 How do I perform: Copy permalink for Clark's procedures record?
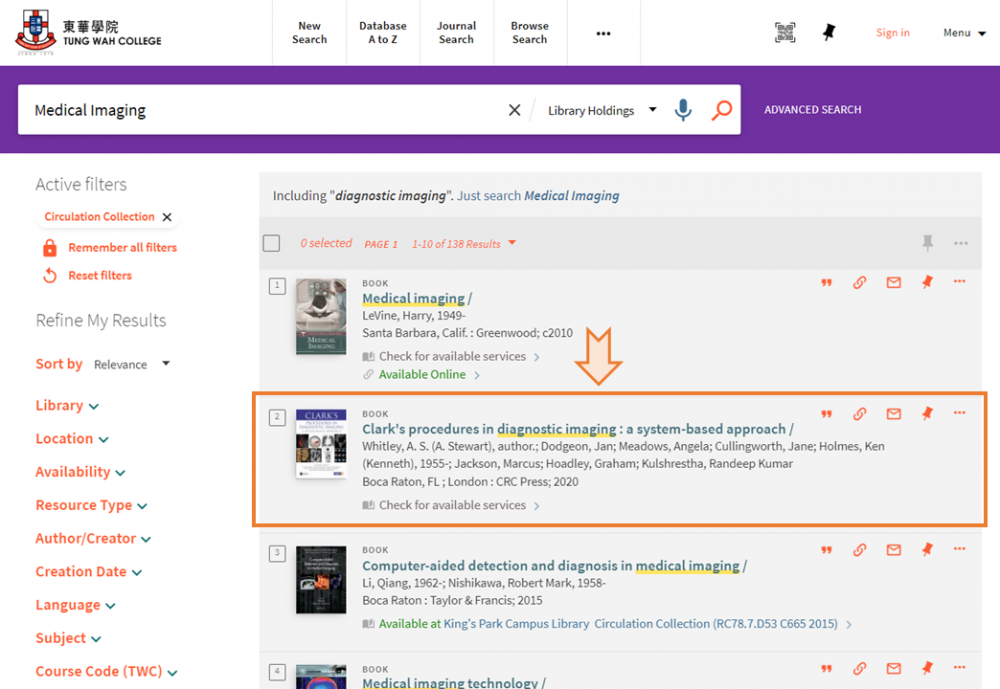point(860,414)
